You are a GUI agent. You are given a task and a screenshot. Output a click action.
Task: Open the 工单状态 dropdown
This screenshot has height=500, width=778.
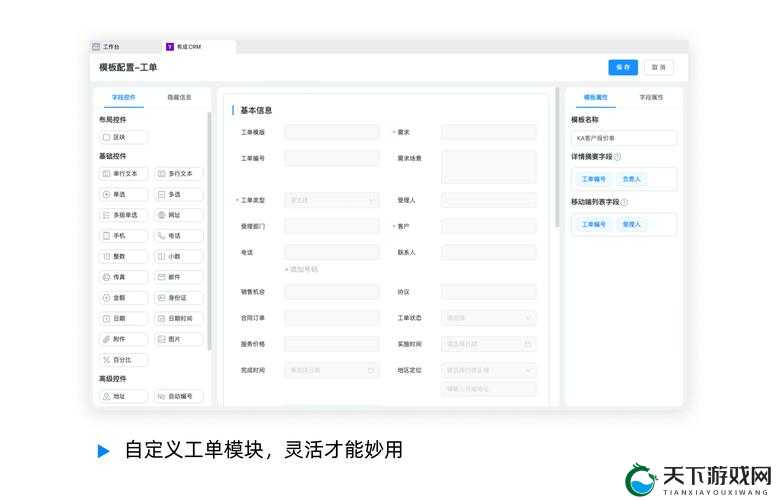pos(489,317)
